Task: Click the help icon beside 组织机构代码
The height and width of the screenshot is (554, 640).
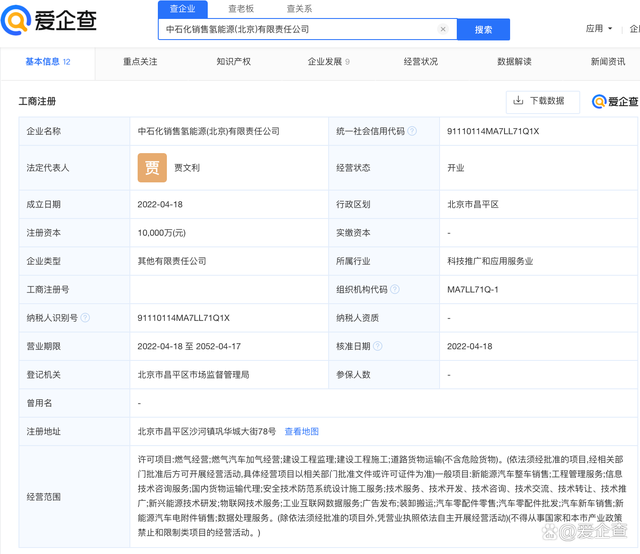Action: [x=393, y=290]
